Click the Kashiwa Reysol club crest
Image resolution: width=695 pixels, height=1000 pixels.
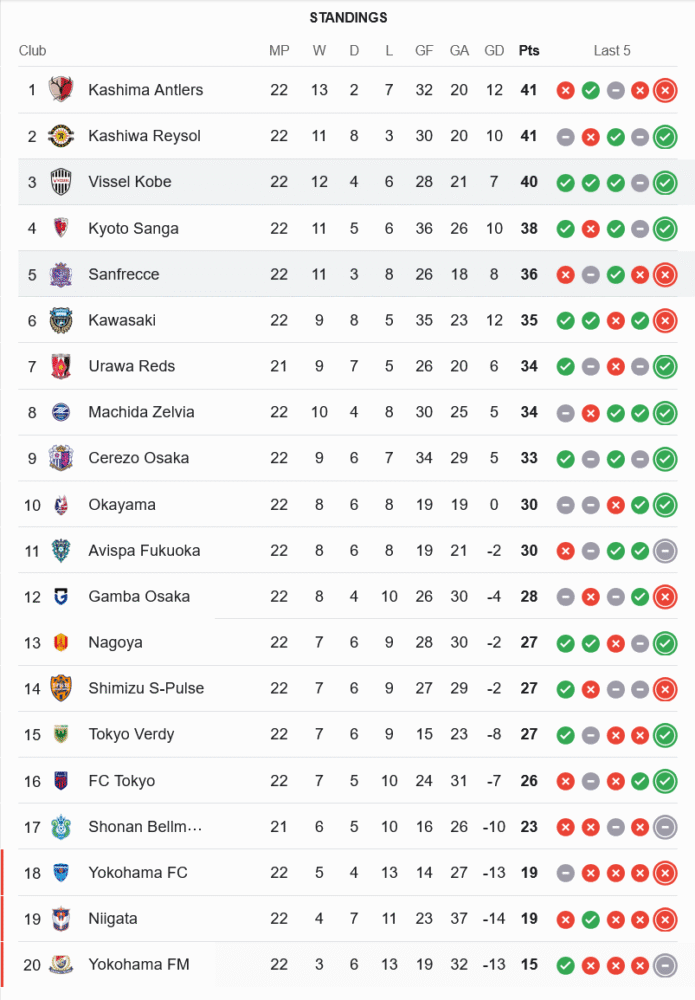click(62, 136)
